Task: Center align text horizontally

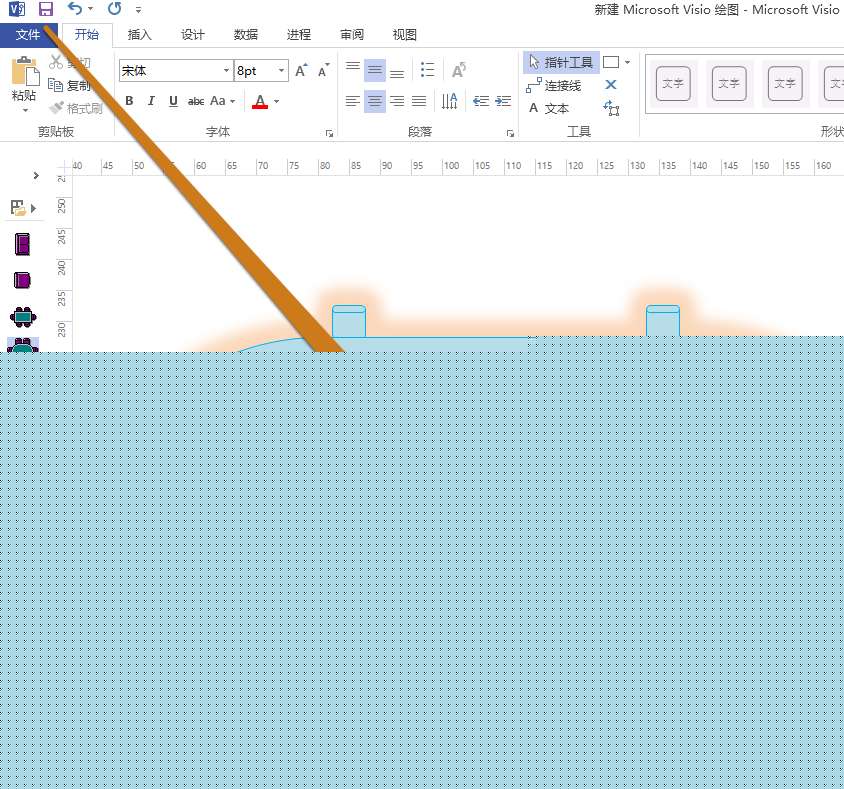Action: click(x=375, y=101)
